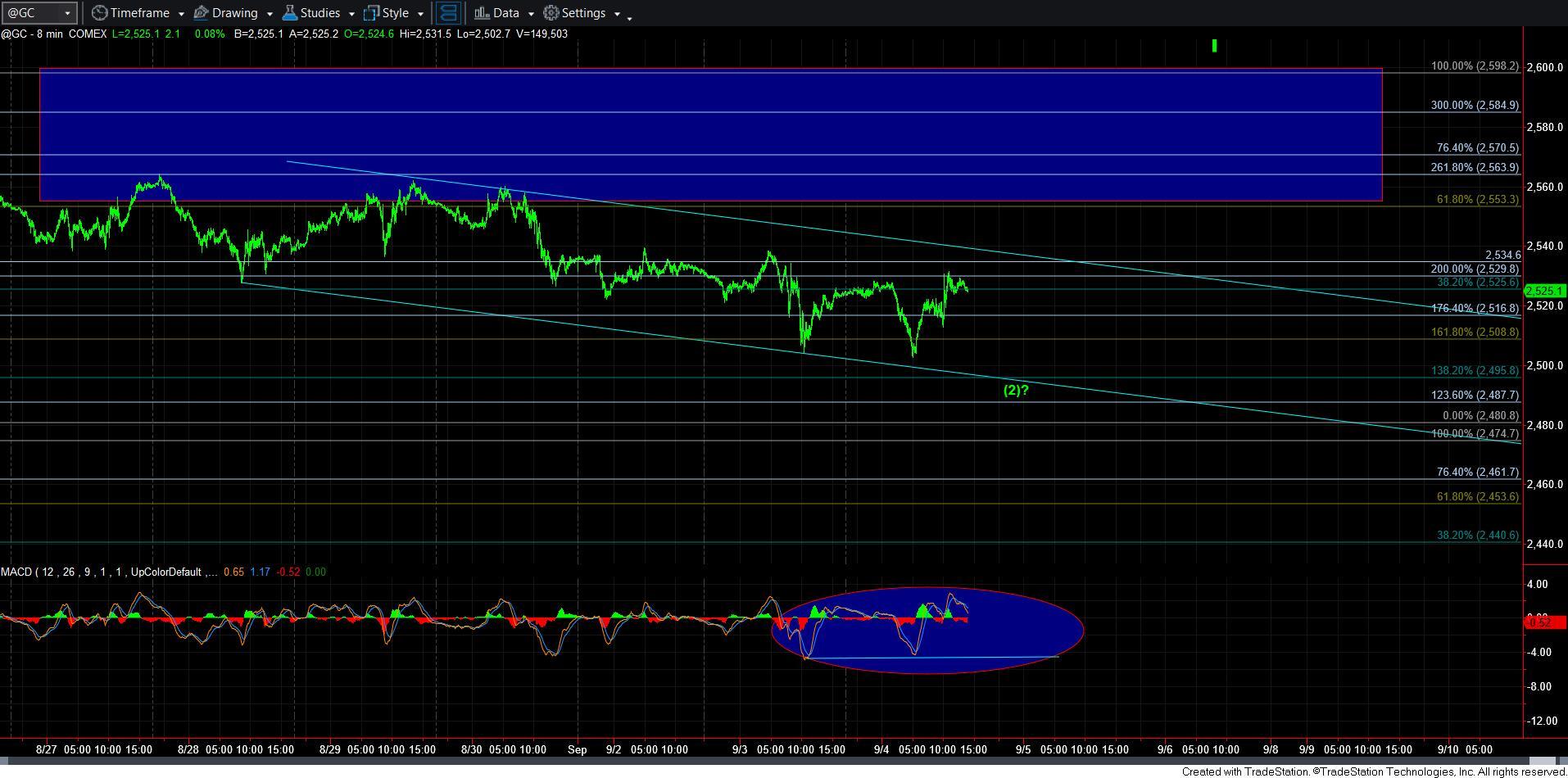Click the MACD axis 4.00 level label
1568x778 pixels.
tap(1537, 584)
